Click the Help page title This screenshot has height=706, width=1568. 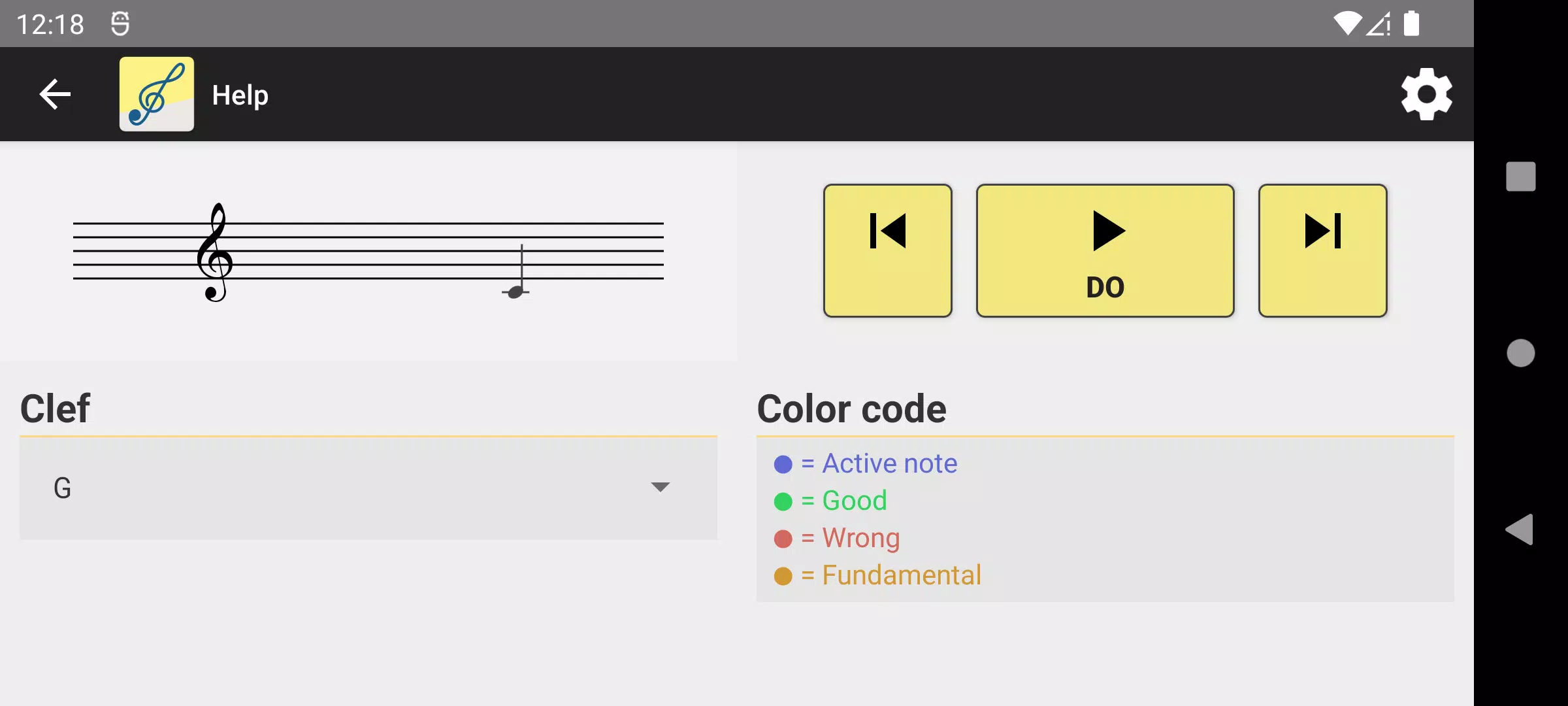[240, 94]
